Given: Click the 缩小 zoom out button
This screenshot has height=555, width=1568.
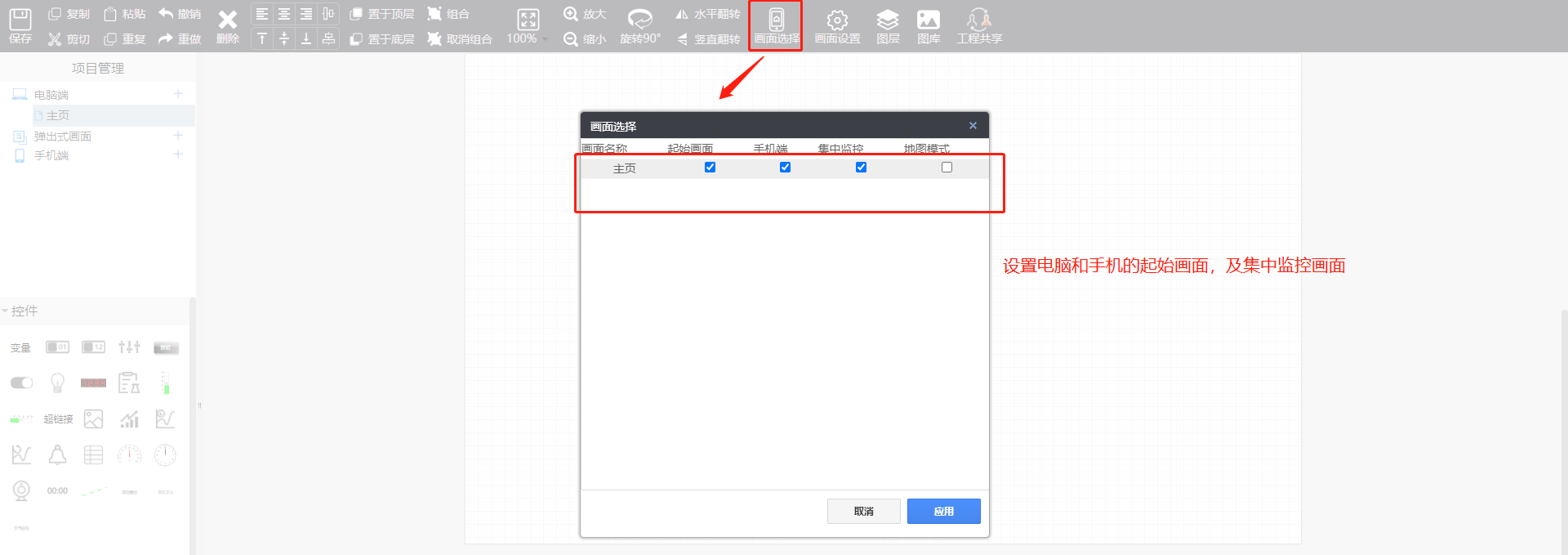Looking at the screenshot, I should point(585,39).
